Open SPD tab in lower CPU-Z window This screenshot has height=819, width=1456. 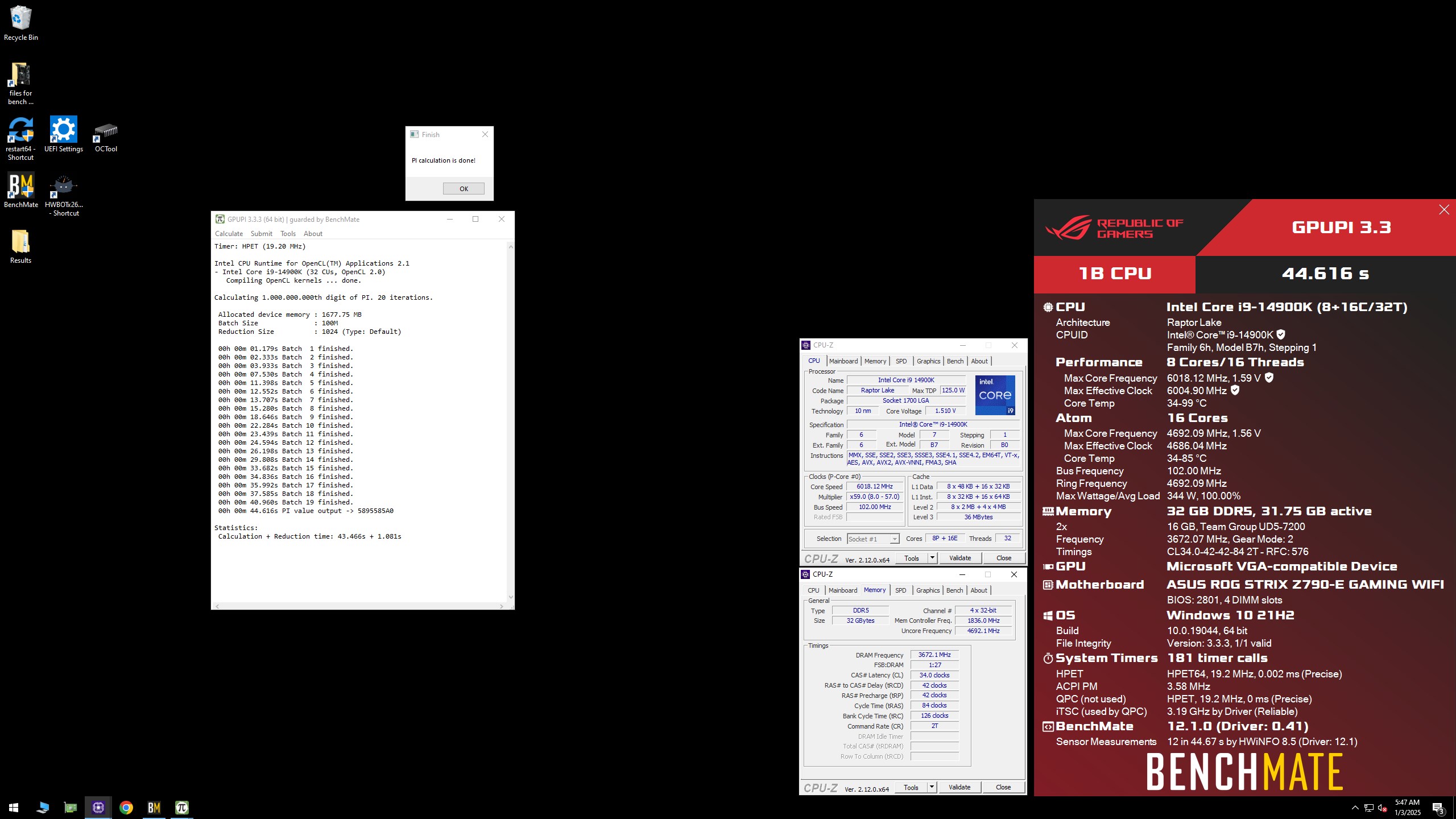coord(901,590)
